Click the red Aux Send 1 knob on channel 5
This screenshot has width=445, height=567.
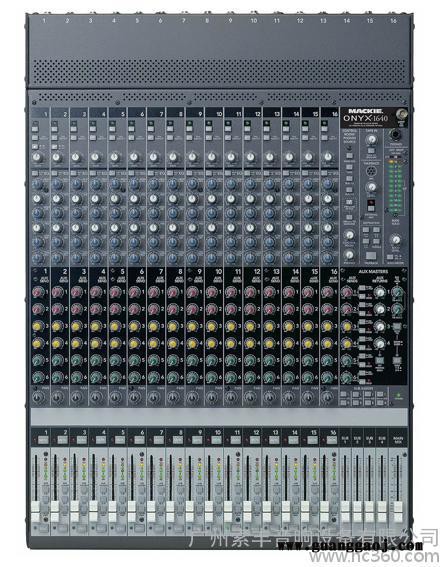point(115,292)
